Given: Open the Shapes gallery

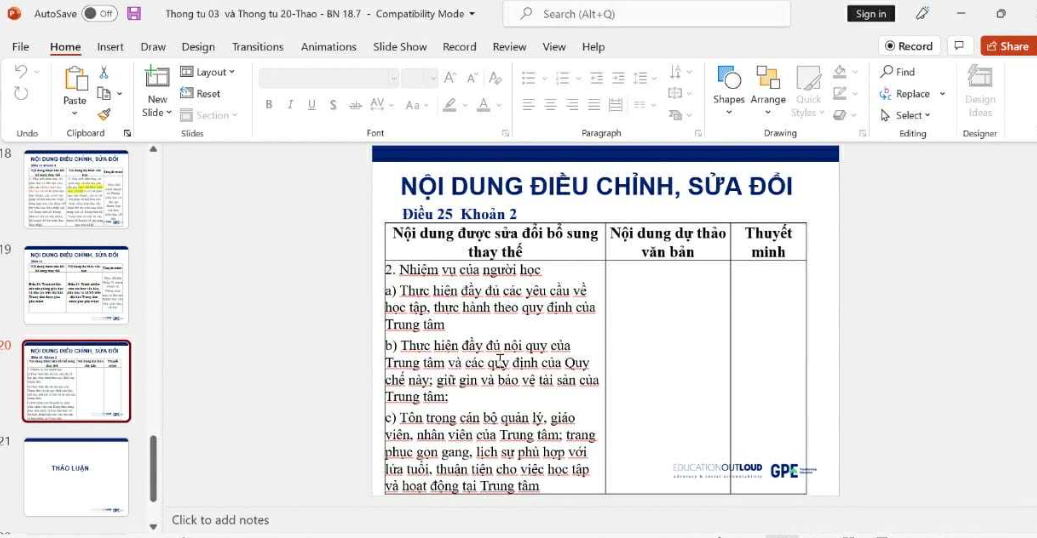Looking at the screenshot, I should (x=728, y=79).
